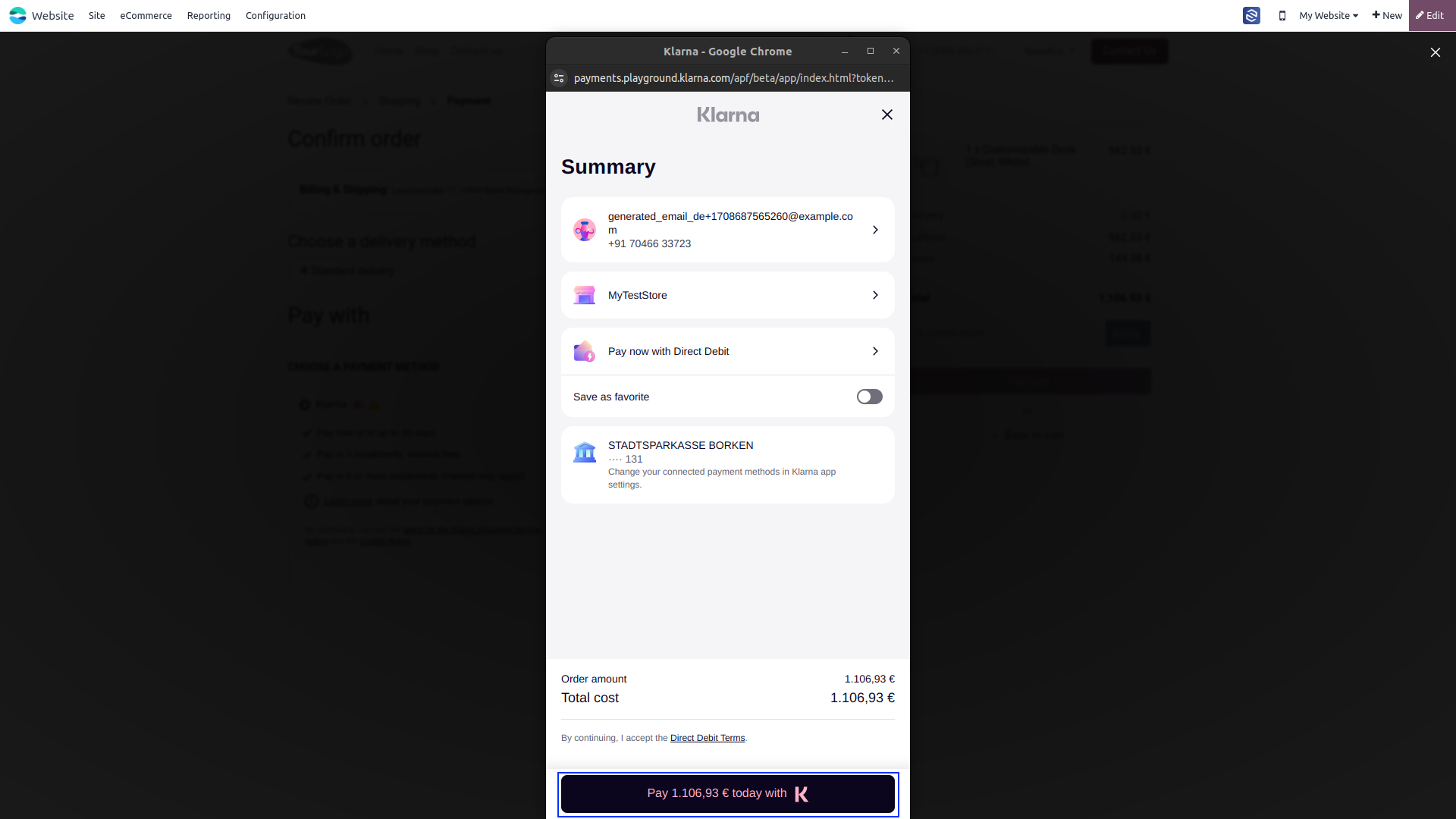Click the Total cost 1.106,93 € amount
The width and height of the screenshot is (1456, 819).
tap(862, 698)
